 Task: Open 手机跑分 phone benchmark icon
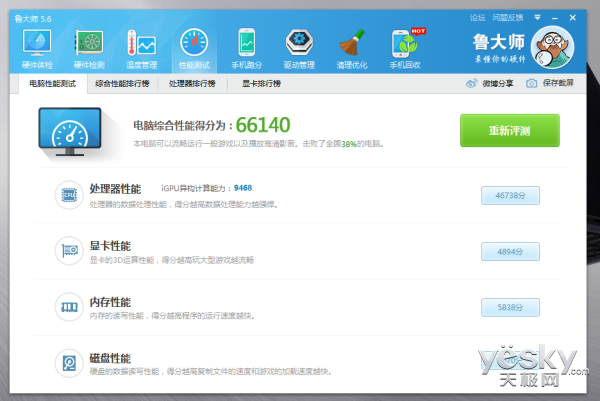click(247, 46)
